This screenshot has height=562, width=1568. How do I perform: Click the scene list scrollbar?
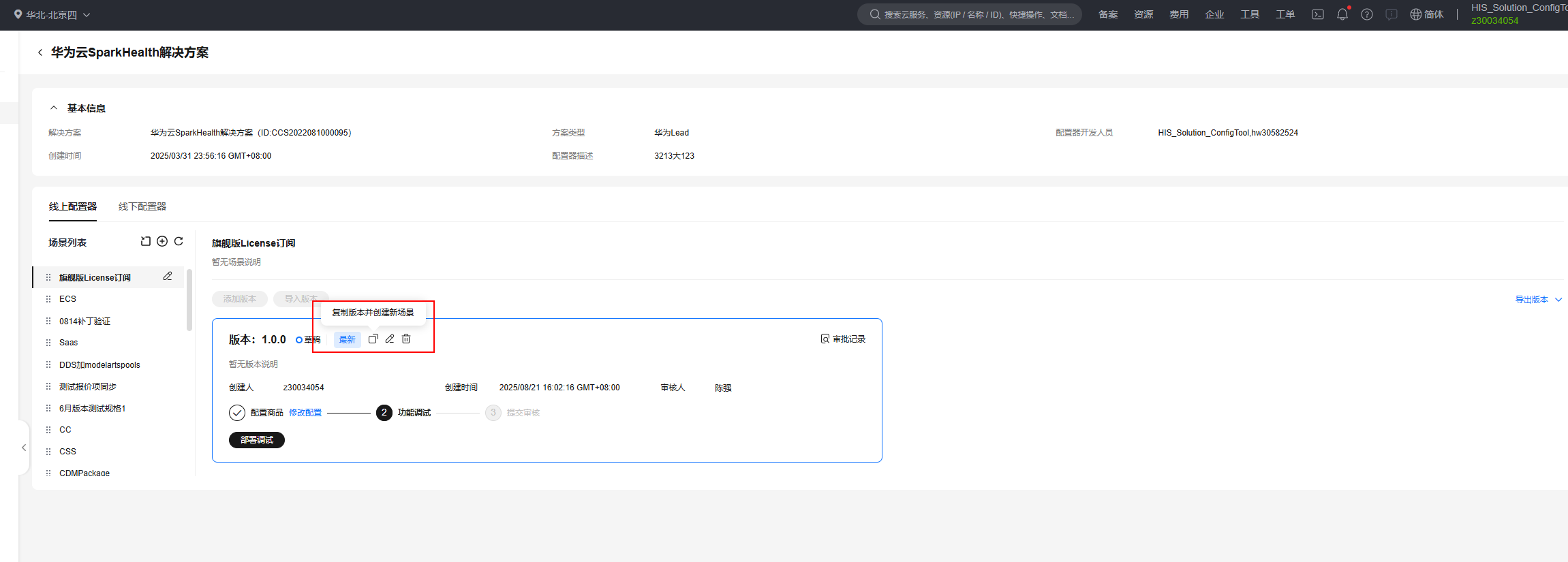click(189, 300)
